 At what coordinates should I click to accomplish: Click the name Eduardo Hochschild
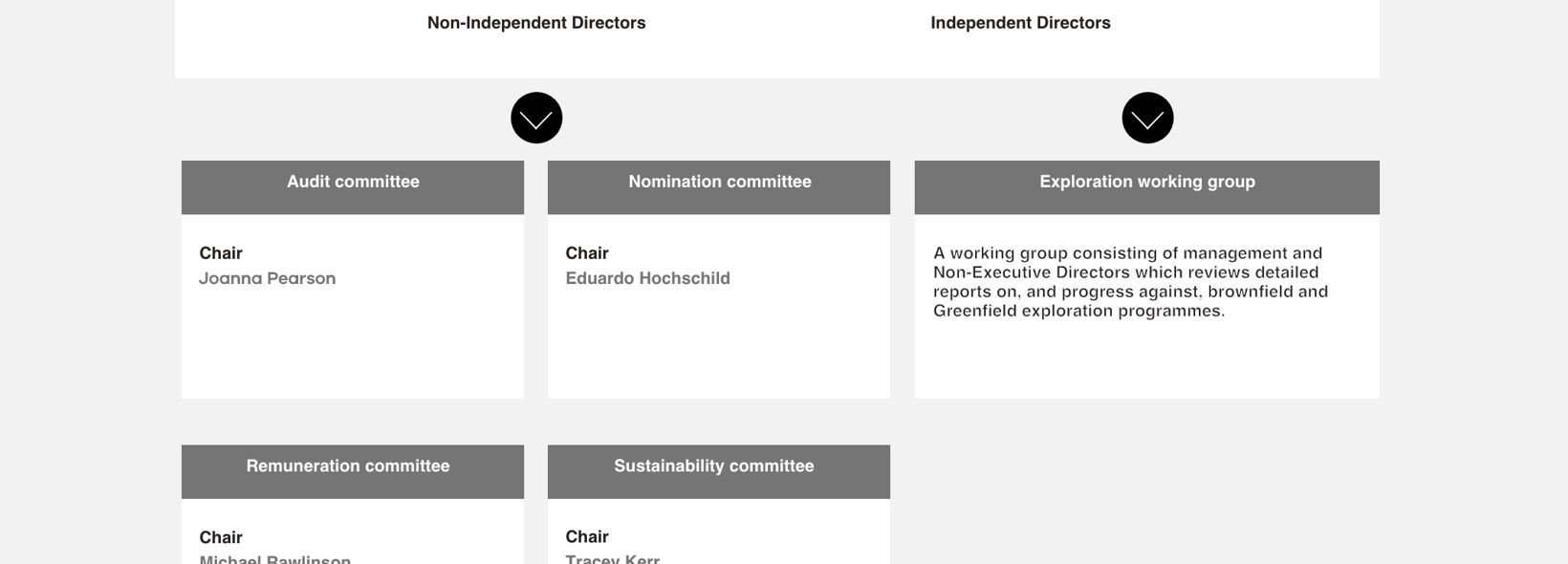click(647, 279)
